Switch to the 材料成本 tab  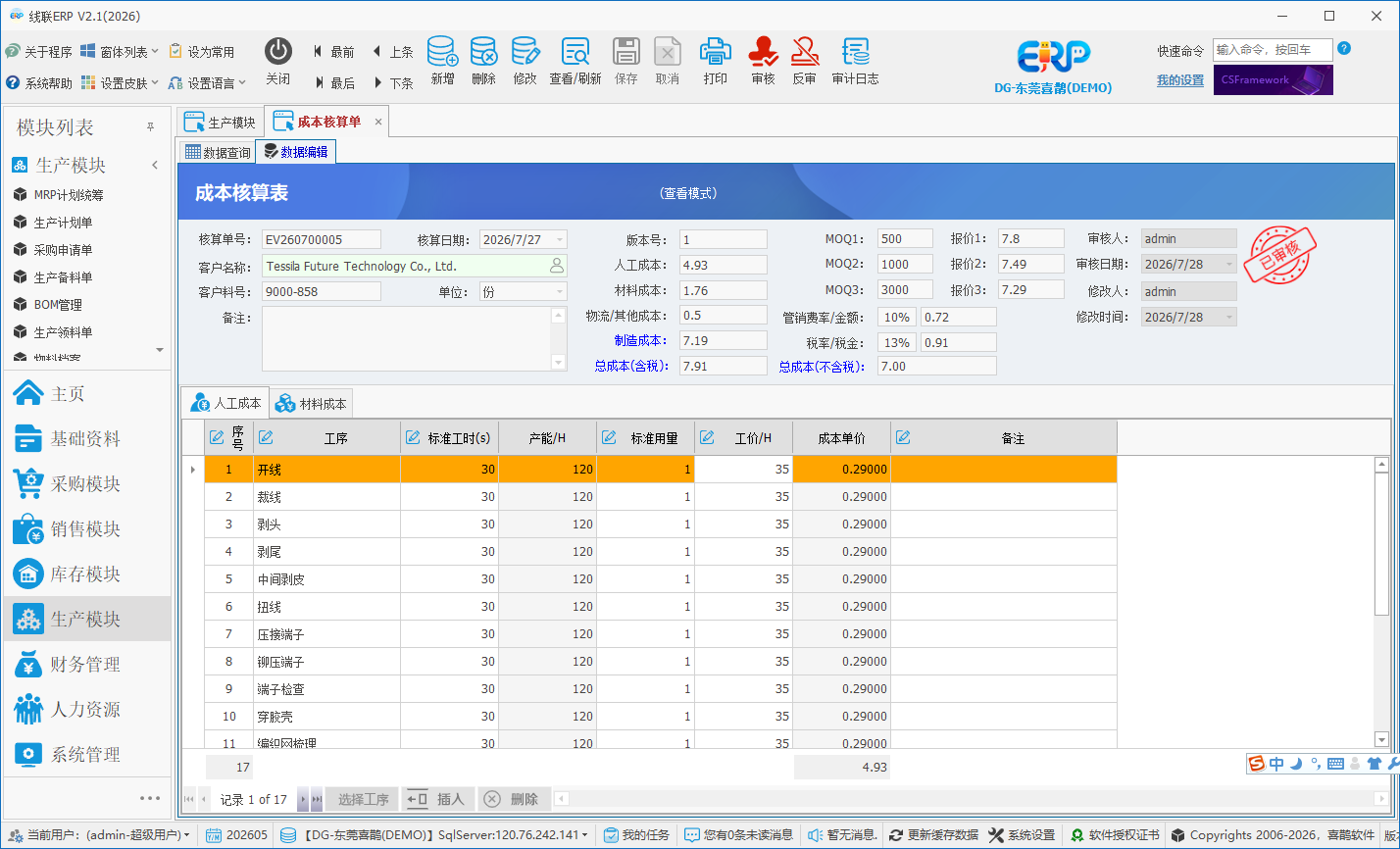pyautogui.click(x=312, y=403)
